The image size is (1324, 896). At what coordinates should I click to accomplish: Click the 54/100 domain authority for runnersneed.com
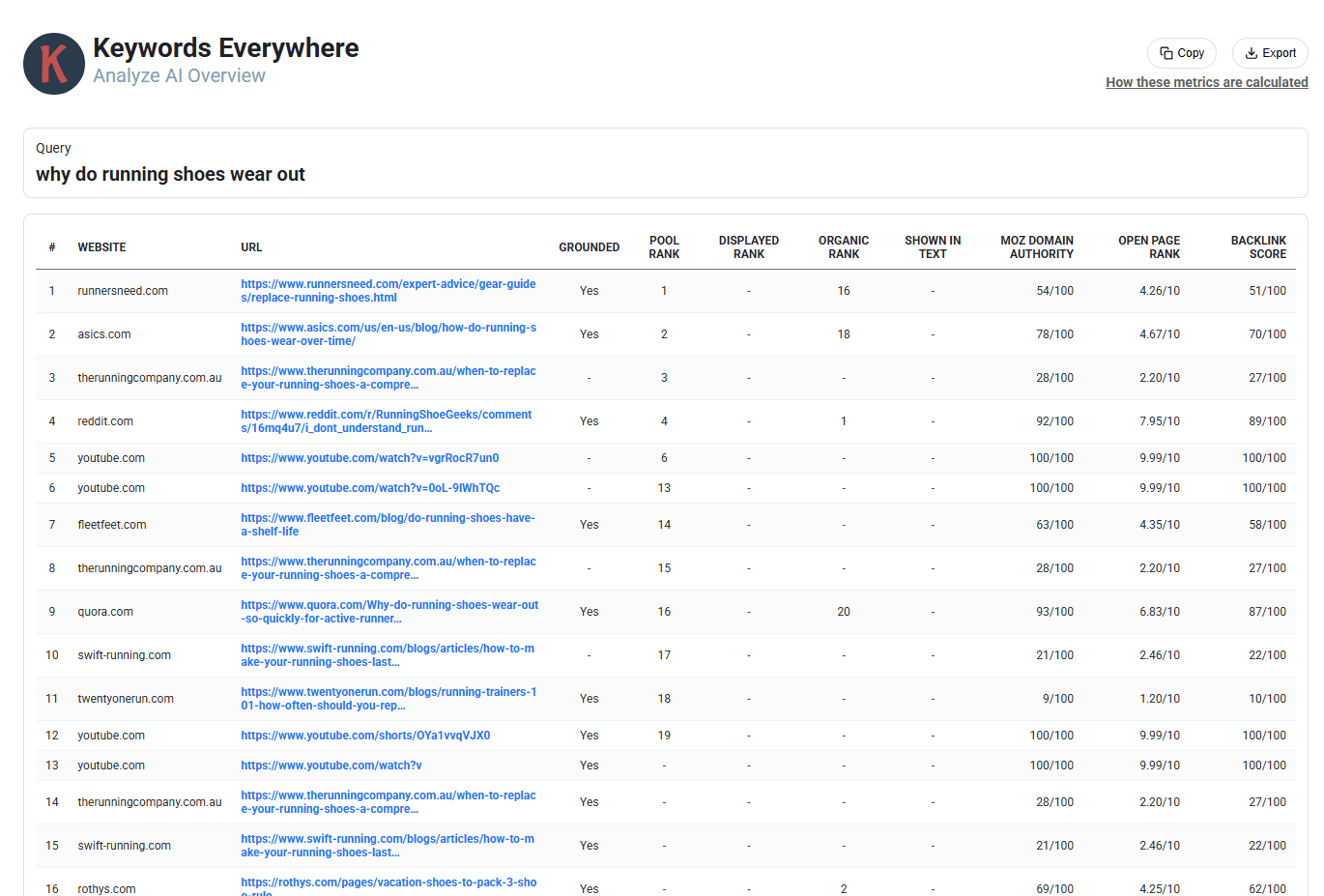pyautogui.click(x=1054, y=291)
